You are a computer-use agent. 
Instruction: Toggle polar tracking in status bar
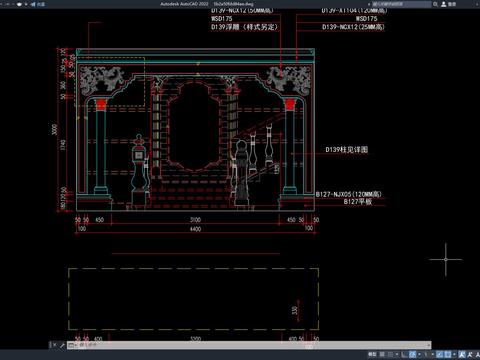click(x=412, y=354)
